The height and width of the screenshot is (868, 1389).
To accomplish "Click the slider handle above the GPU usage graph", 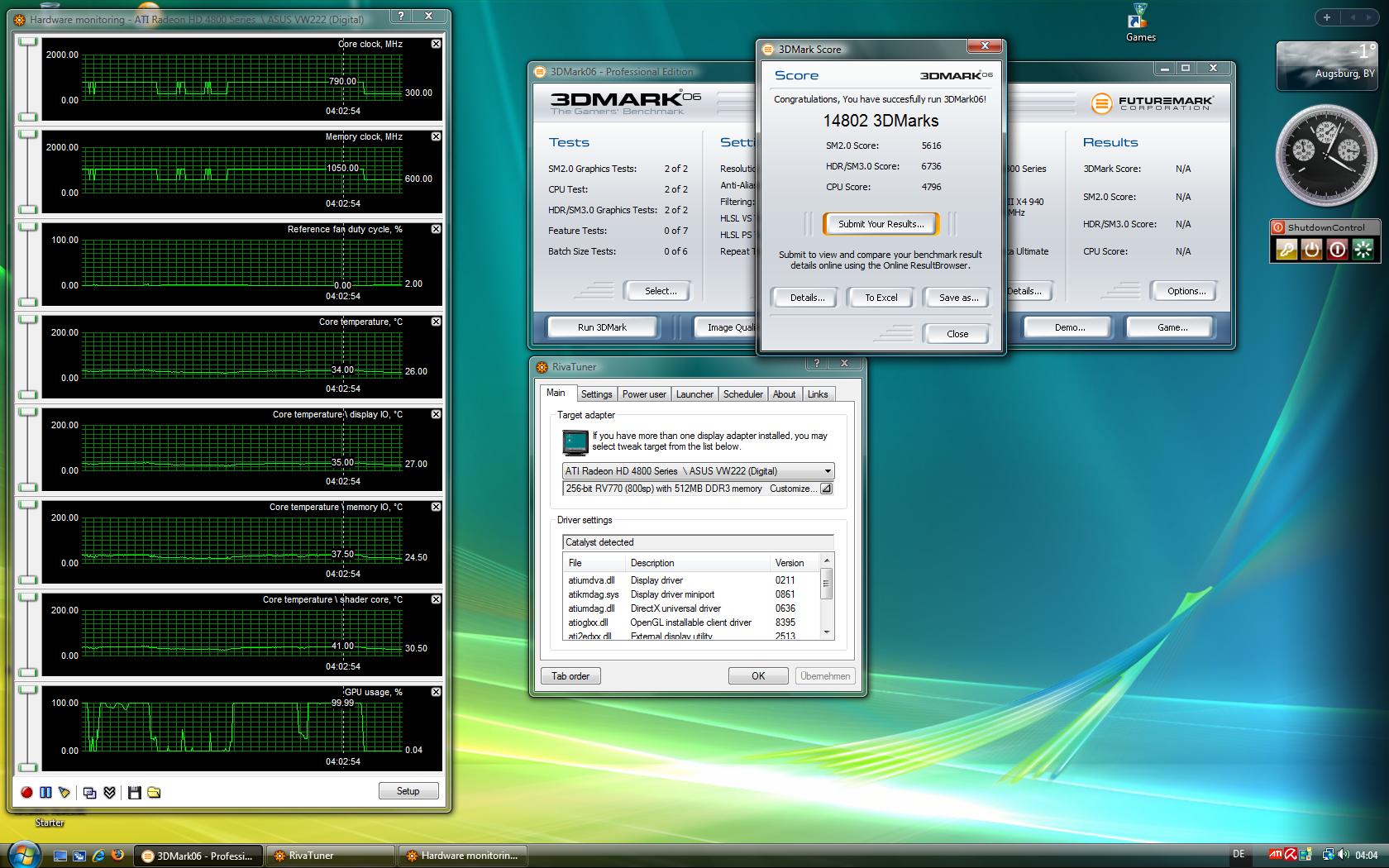I will pos(28,689).
